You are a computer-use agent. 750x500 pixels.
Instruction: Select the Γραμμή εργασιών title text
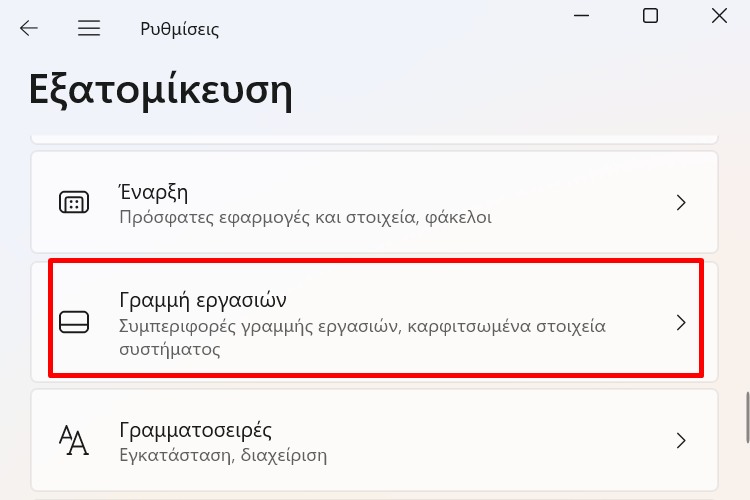pos(203,300)
